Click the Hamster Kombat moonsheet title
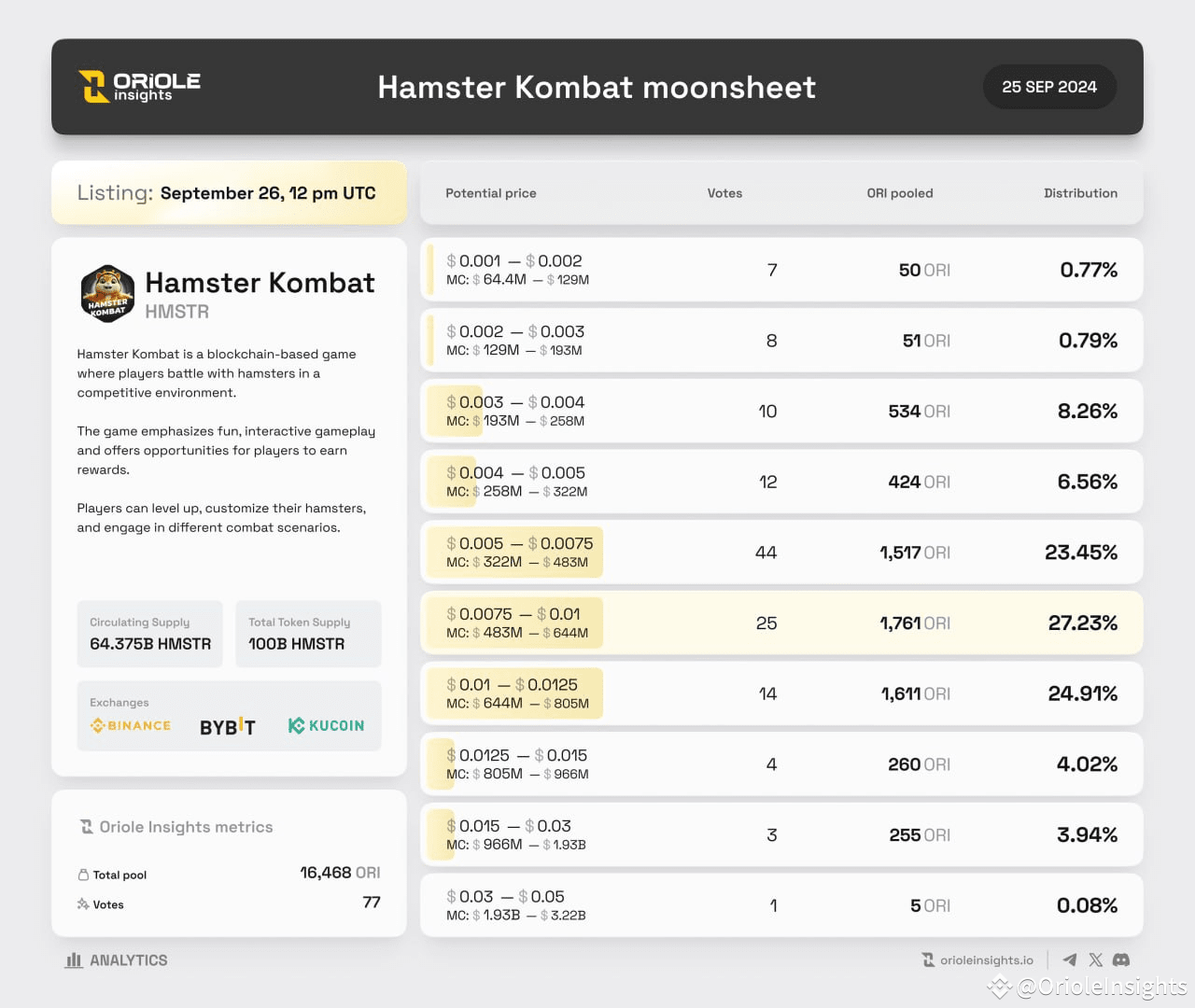Viewport: 1195px width, 1008px height. [597, 87]
